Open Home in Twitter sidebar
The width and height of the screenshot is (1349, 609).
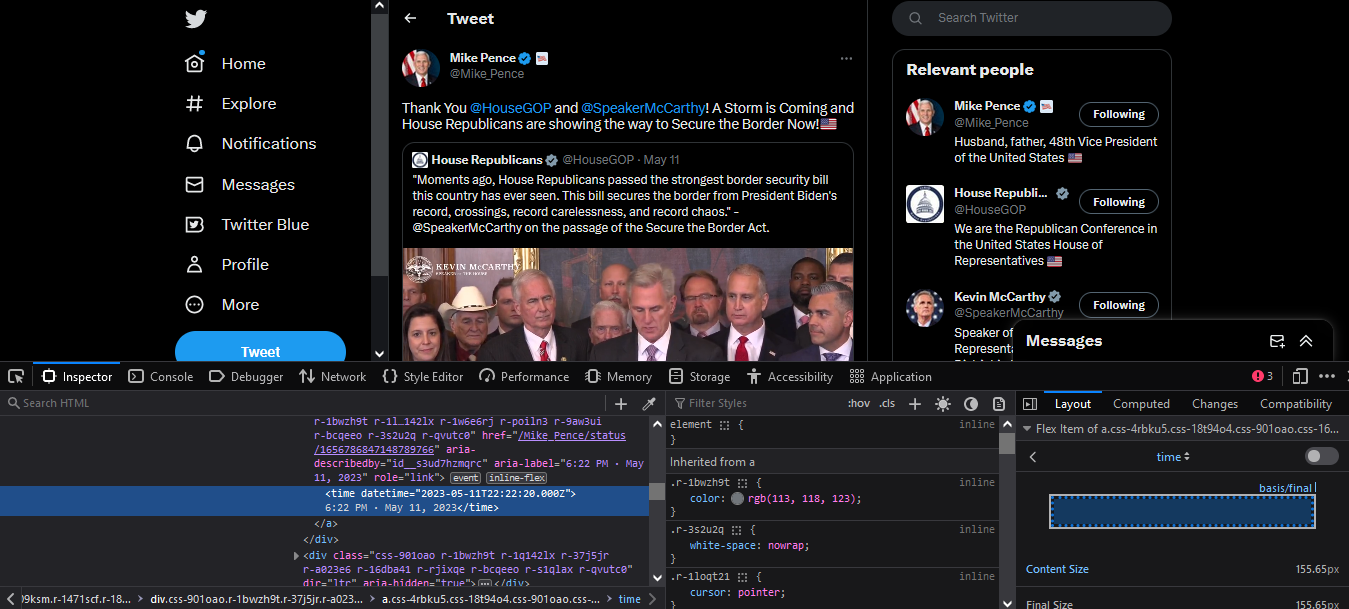coord(226,63)
